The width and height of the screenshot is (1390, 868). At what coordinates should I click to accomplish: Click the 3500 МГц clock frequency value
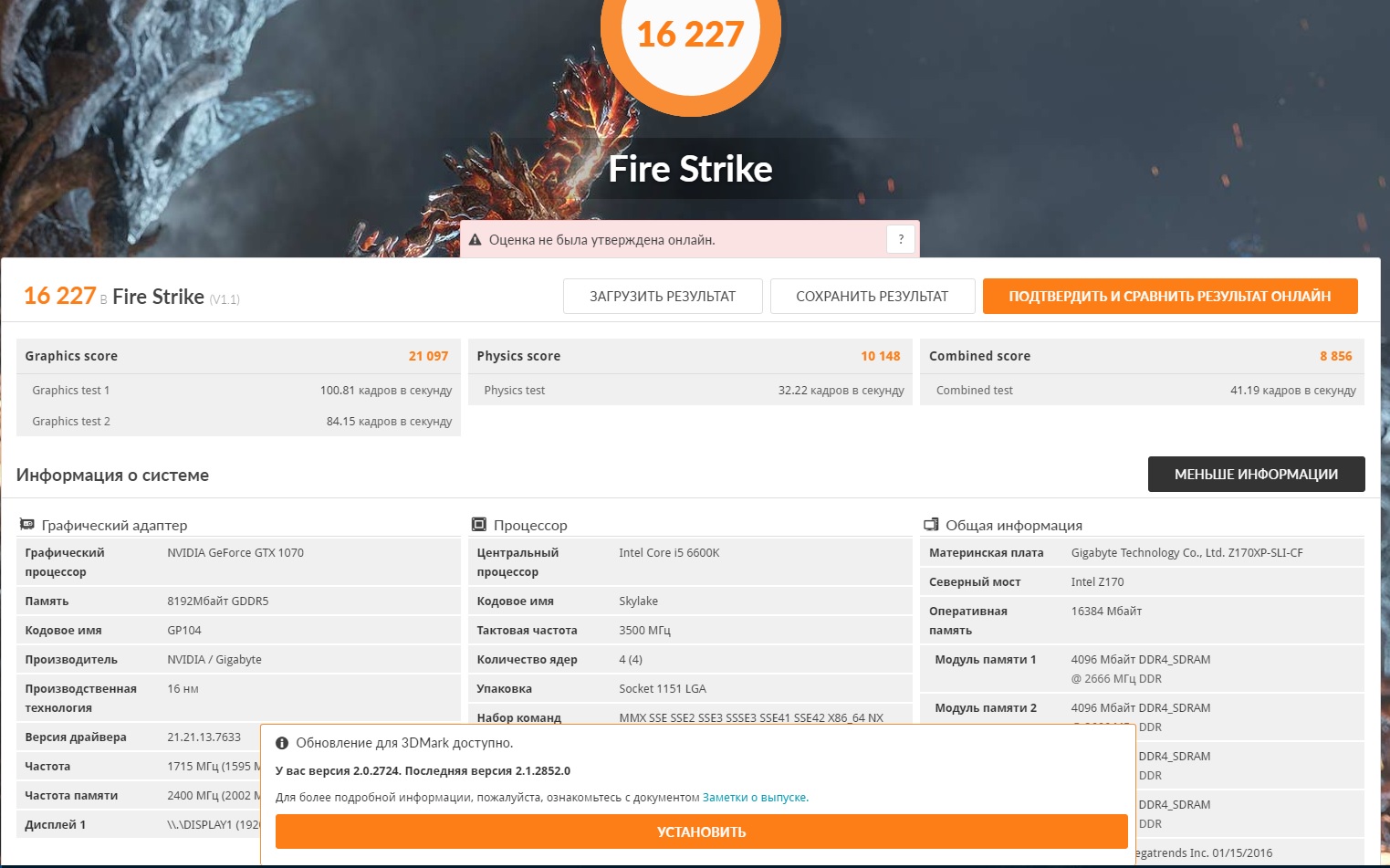click(x=644, y=630)
